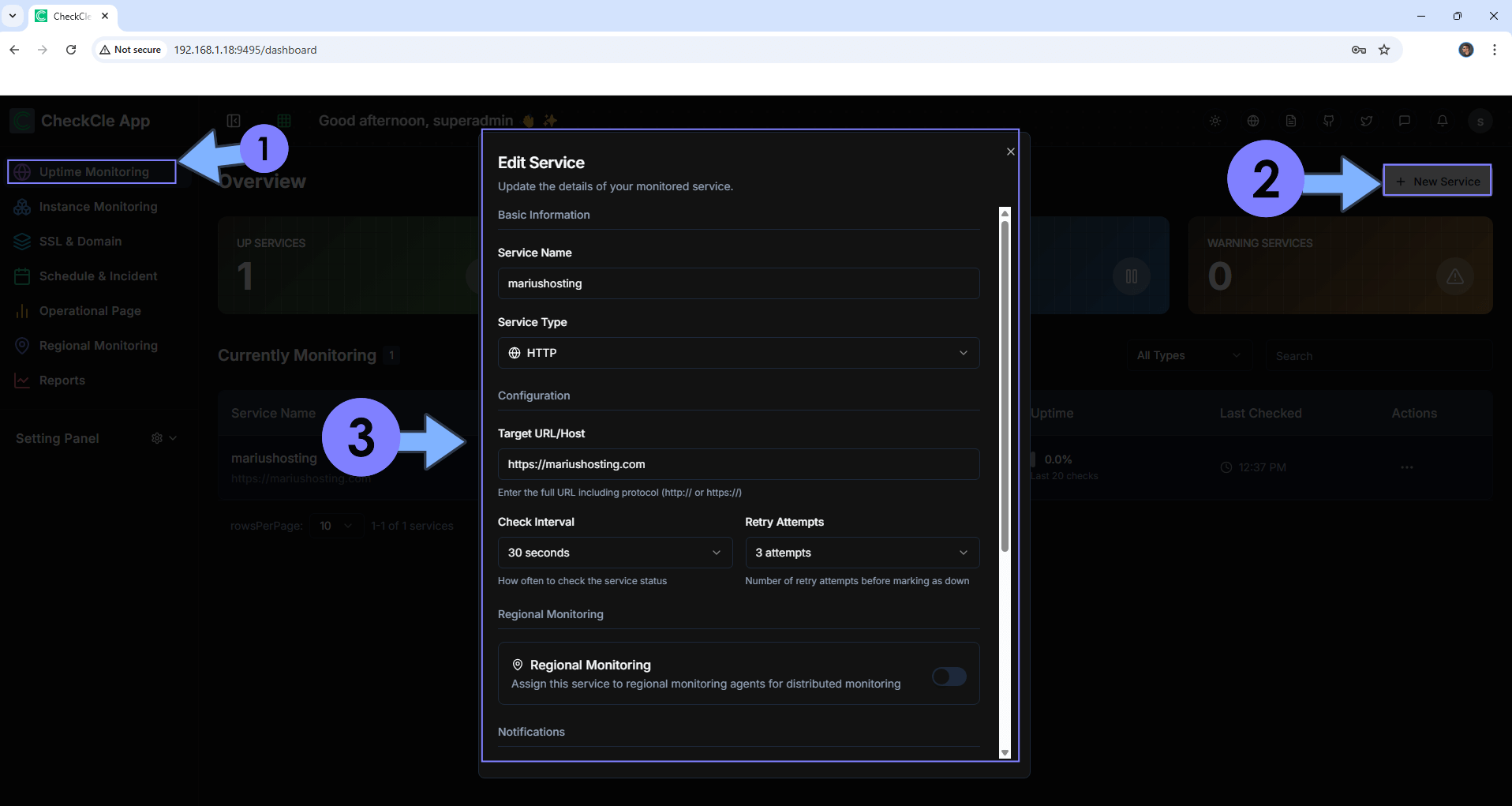Click the warning services triangle icon
The height and width of the screenshot is (806, 1512).
click(x=1455, y=276)
